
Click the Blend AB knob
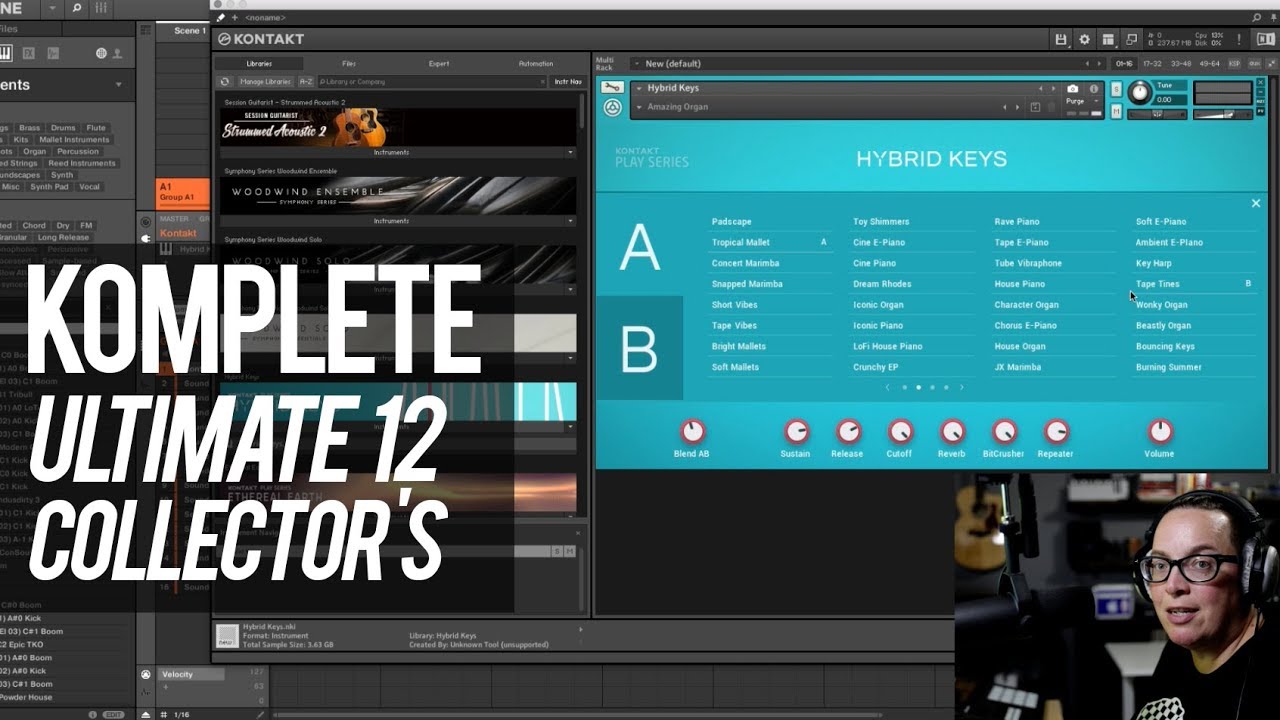pos(692,431)
